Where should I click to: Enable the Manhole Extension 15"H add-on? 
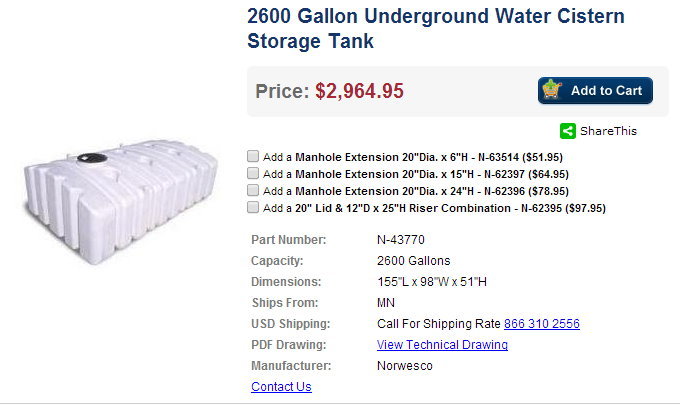click(x=253, y=173)
